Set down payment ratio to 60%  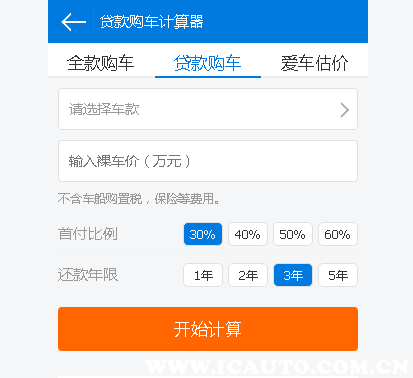338,234
